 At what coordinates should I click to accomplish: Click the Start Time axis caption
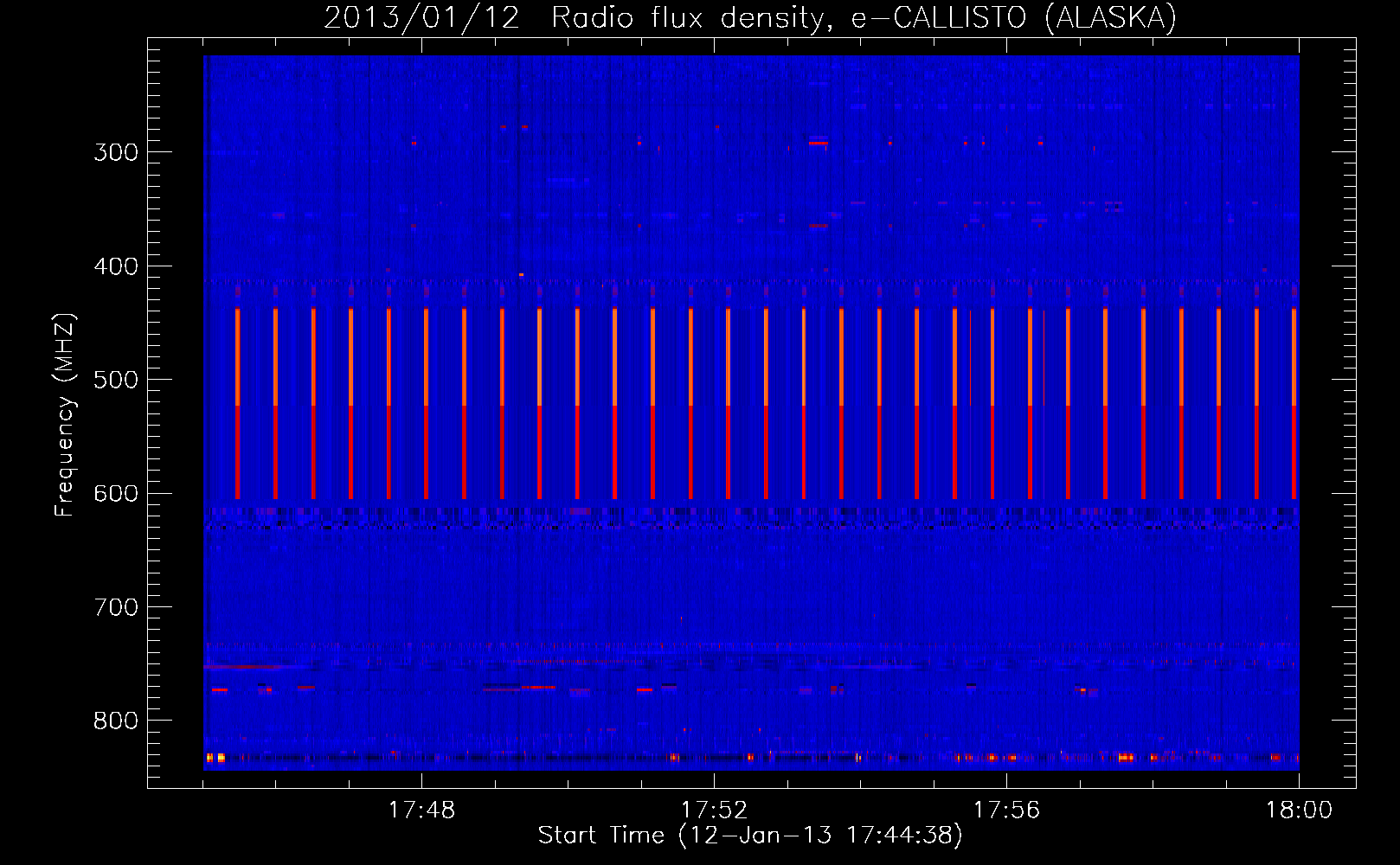pyautogui.click(x=750, y=836)
